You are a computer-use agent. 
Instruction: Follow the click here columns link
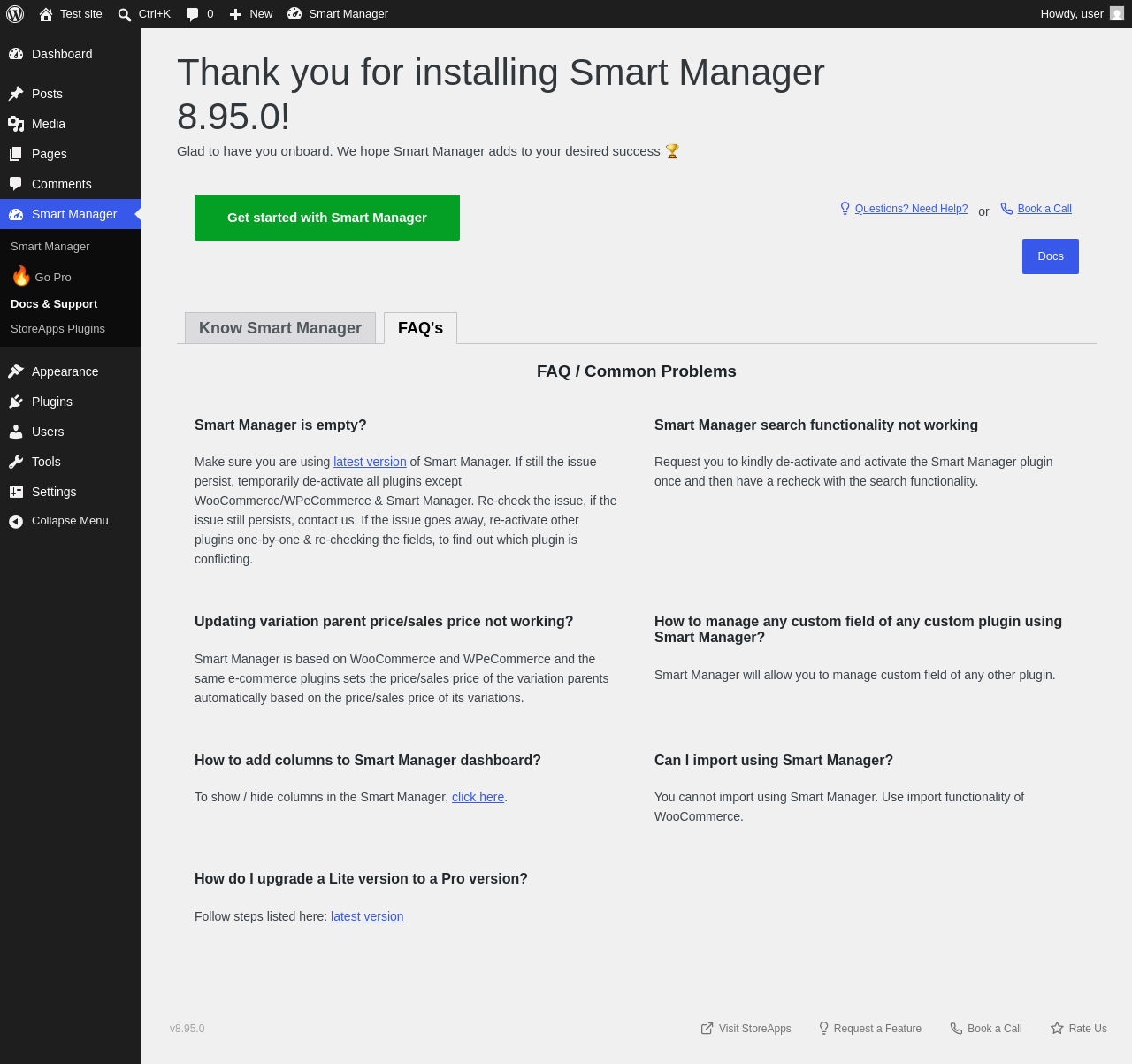coord(478,797)
